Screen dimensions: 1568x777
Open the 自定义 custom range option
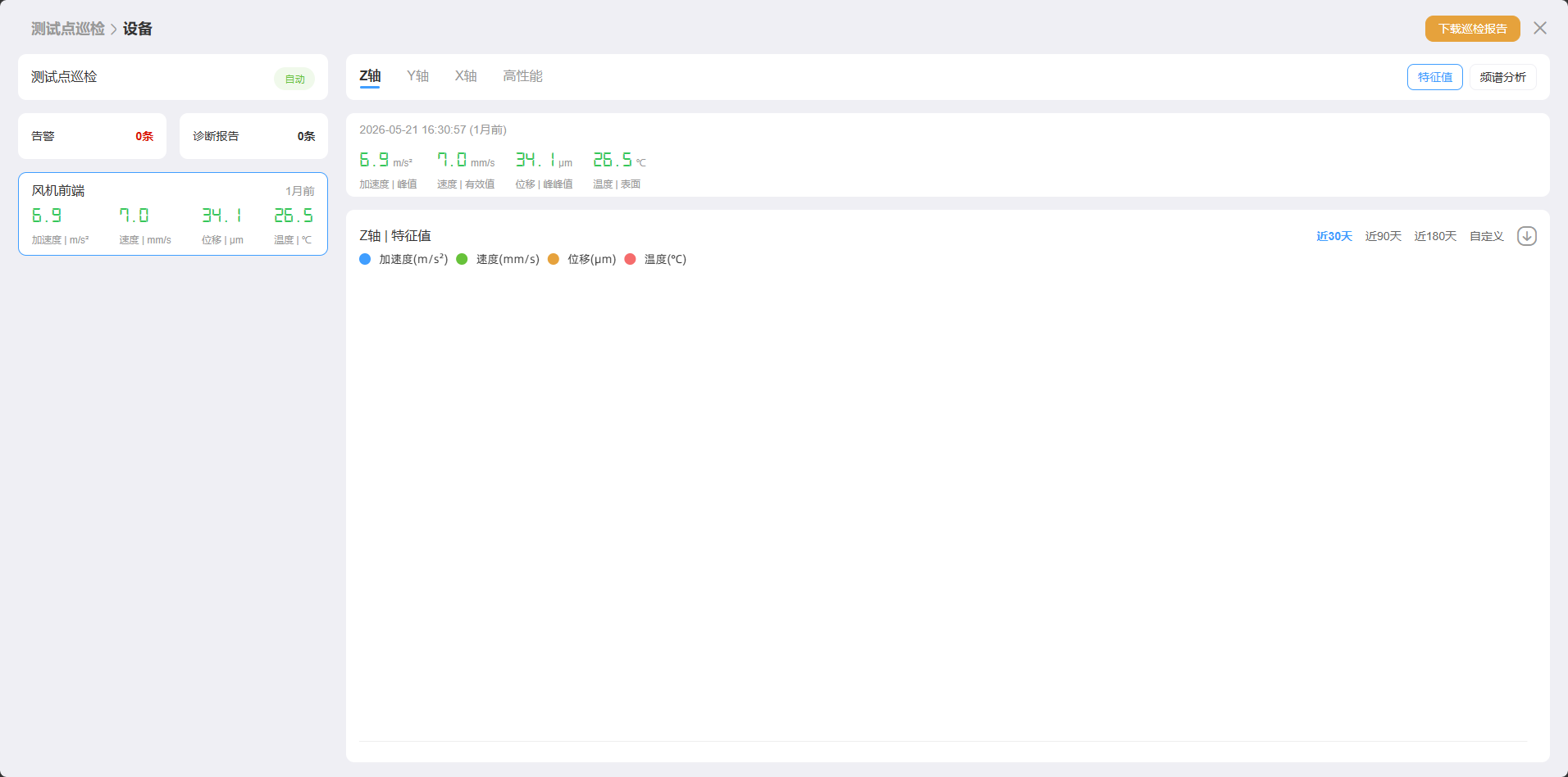pyautogui.click(x=1487, y=236)
